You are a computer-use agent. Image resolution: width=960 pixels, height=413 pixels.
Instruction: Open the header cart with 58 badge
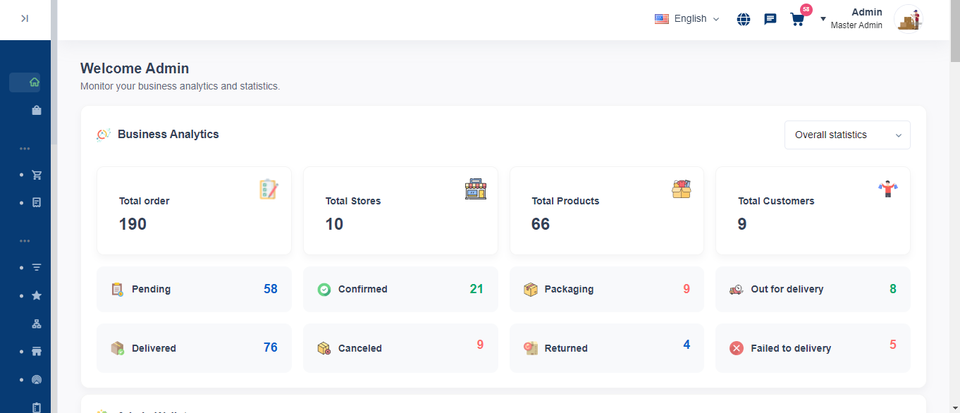tap(797, 19)
